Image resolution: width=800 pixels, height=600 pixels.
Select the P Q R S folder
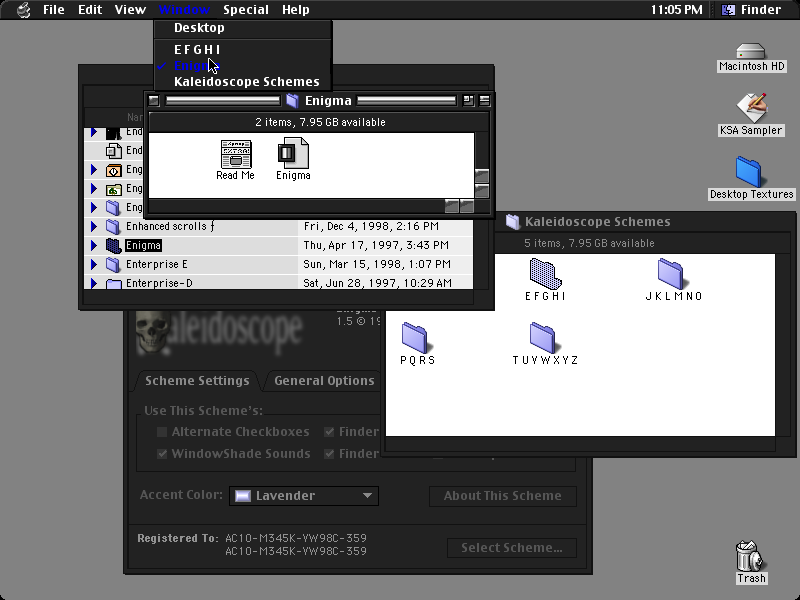pos(415,338)
